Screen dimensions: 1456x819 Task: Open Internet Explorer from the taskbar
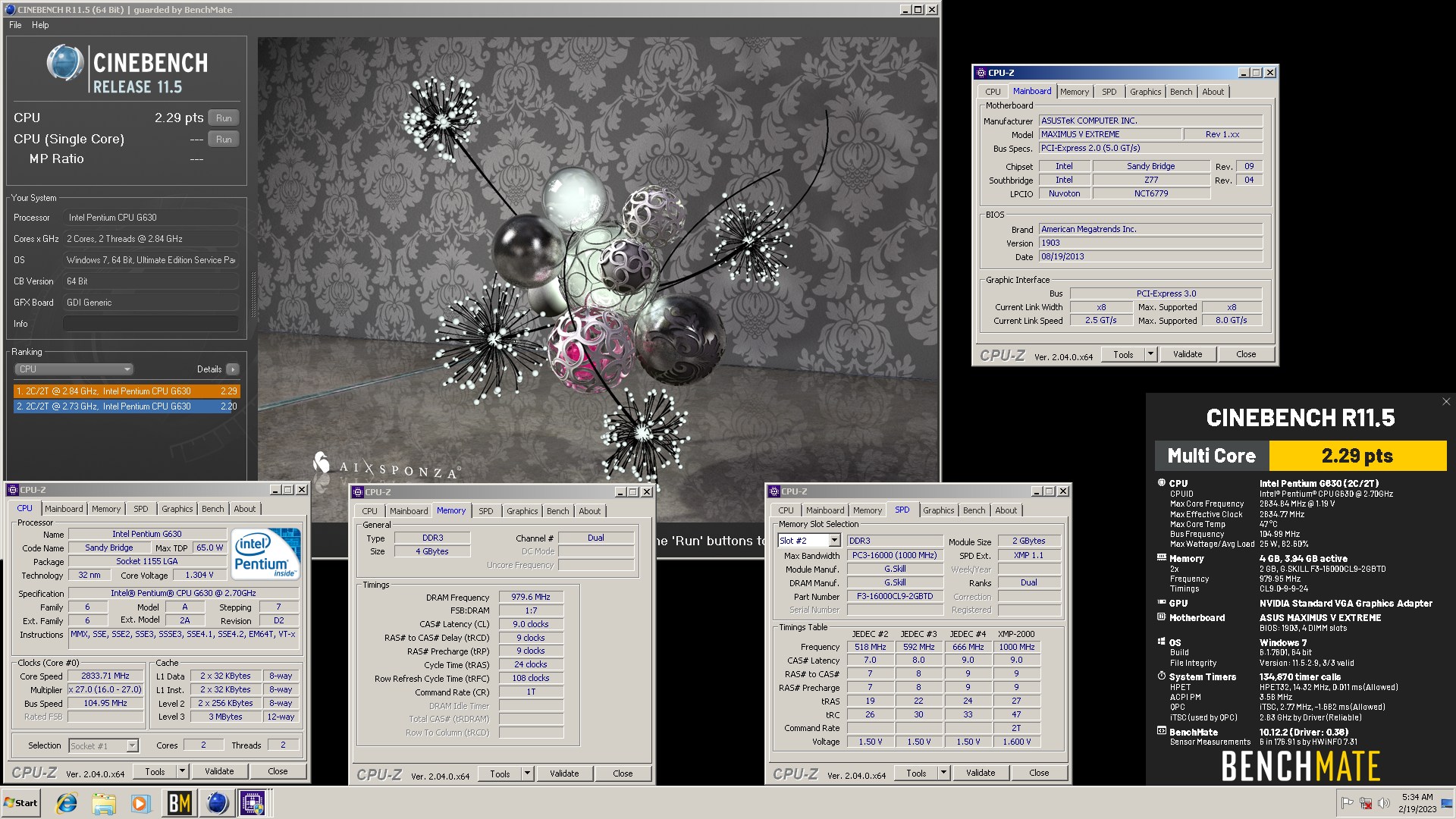tap(67, 803)
